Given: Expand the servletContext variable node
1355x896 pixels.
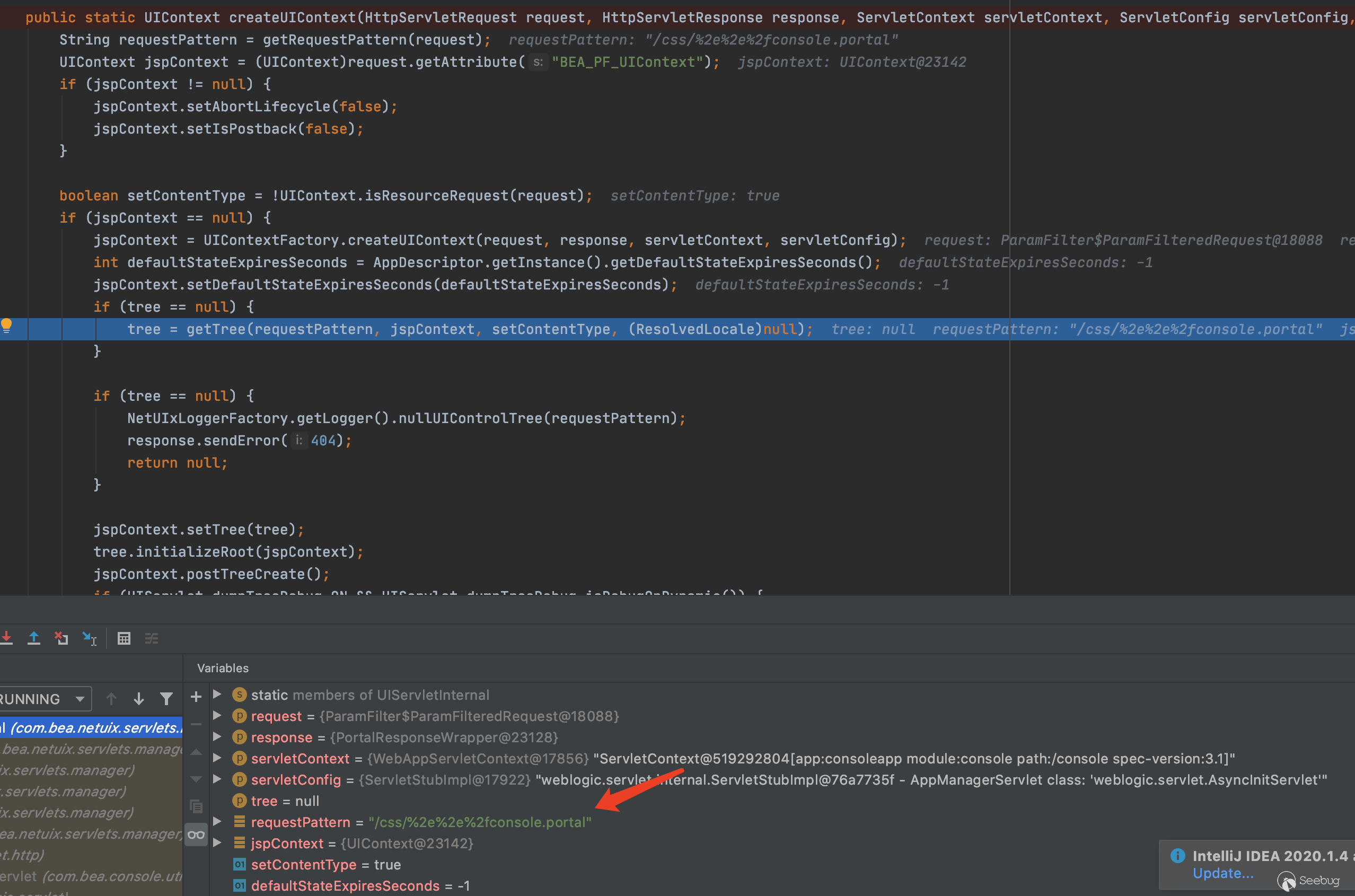Looking at the screenshot, I should click(217, 758).
